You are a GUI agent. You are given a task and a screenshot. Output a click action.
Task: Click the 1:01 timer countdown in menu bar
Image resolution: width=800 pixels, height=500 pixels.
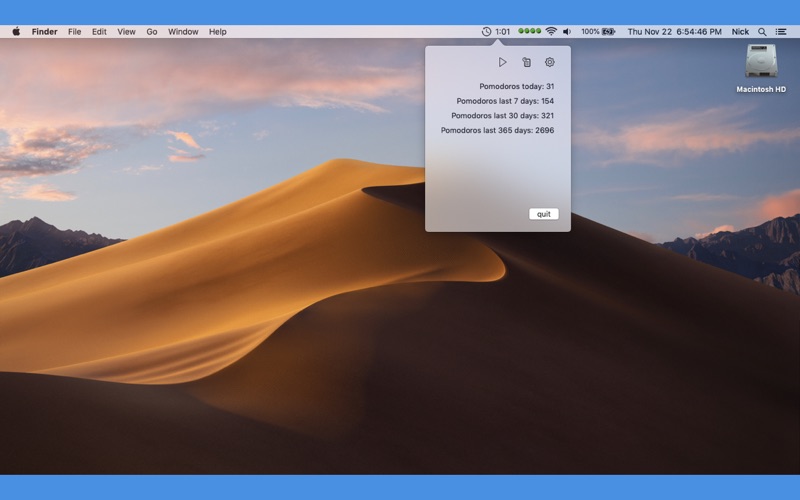503,32
